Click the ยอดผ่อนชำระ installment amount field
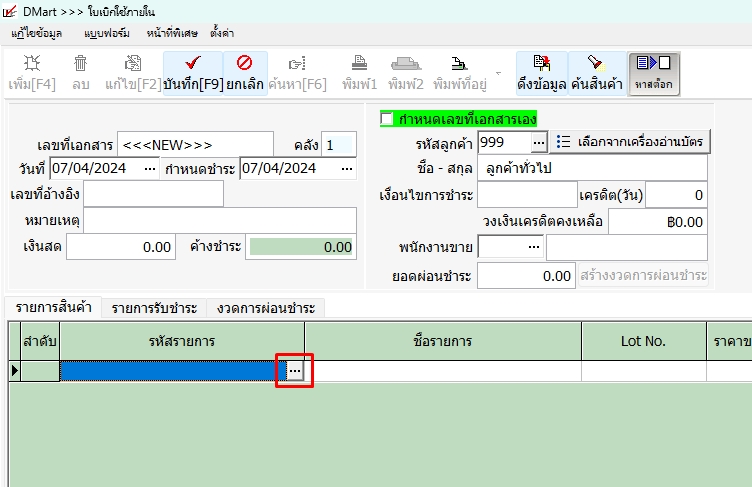 (526, 276)
